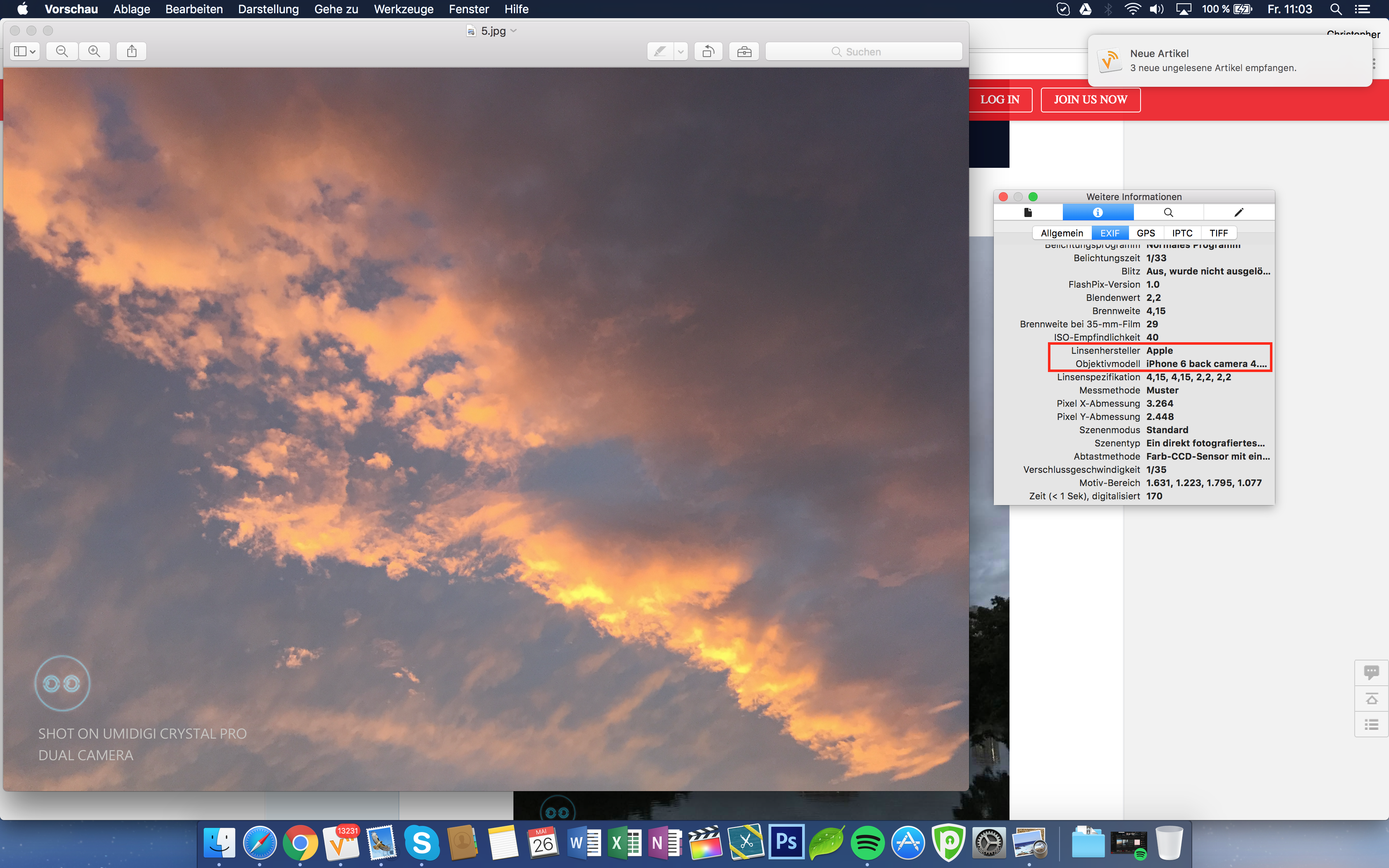Viewport: 1389px width, 868px height.
Task: Open Notification Center list icon
Action: (1362, 9)
